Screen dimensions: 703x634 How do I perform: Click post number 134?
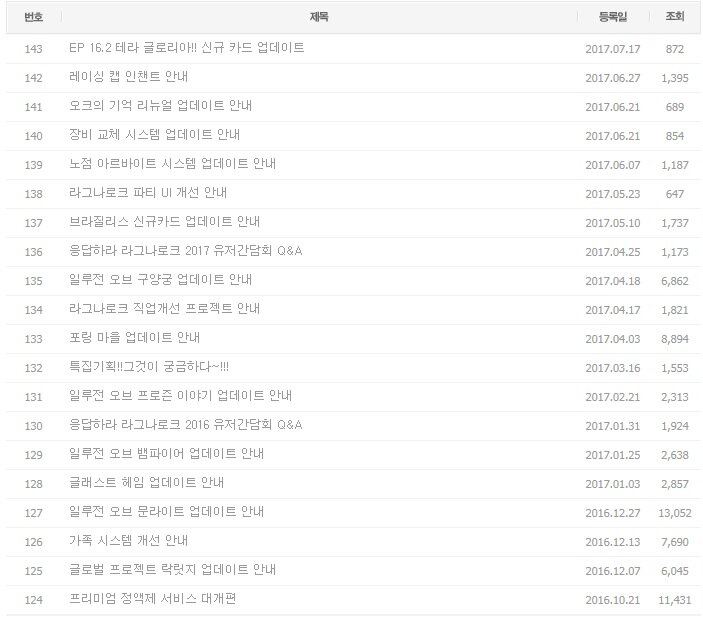tap(34, 310)
